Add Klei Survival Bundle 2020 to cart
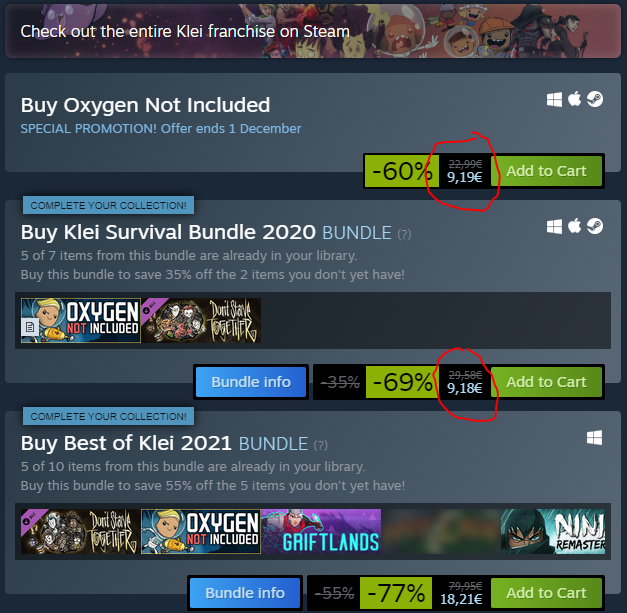This screenshot has height=613, width=627. tap(546, 382)
